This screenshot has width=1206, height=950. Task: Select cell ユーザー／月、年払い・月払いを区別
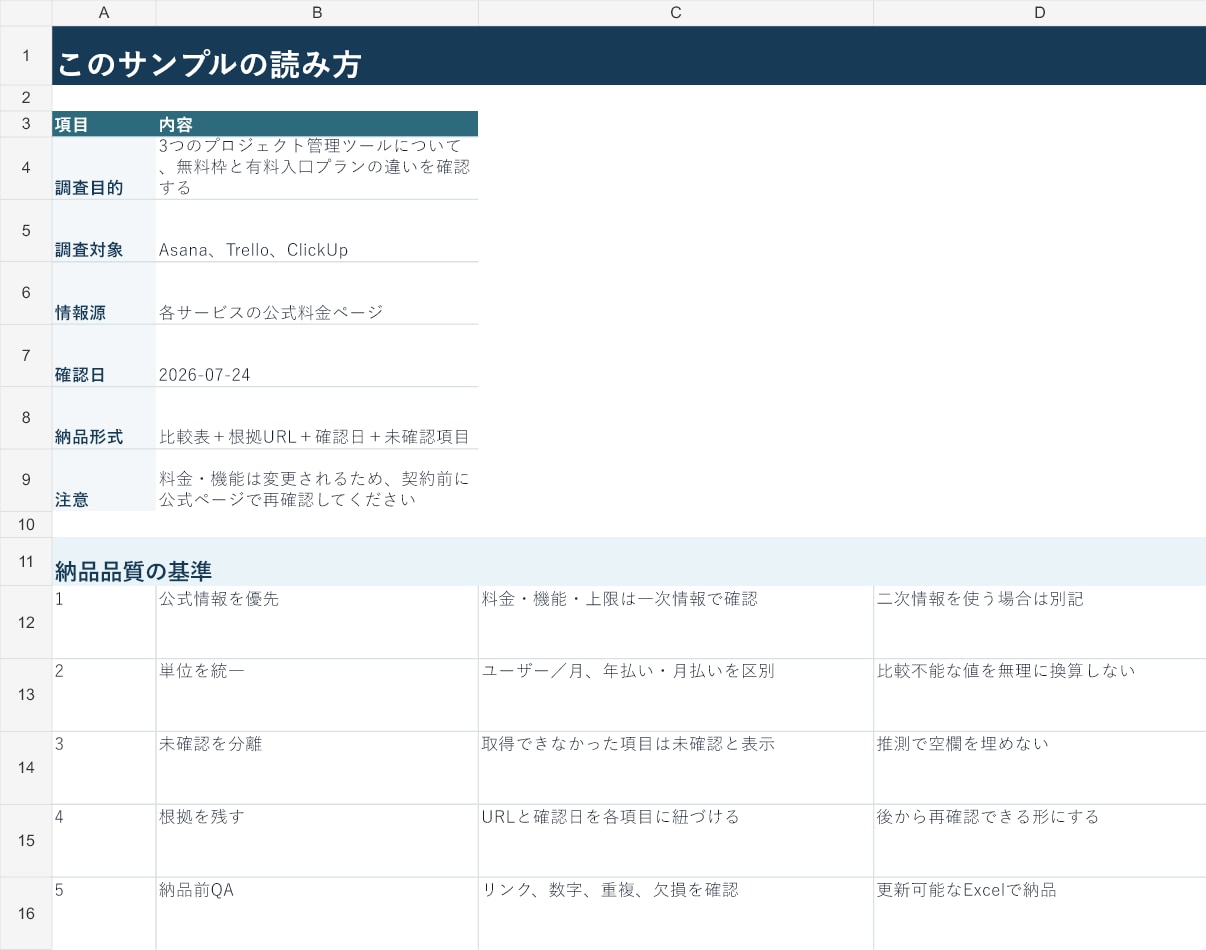pyautogui.click(x=676, y=694)
